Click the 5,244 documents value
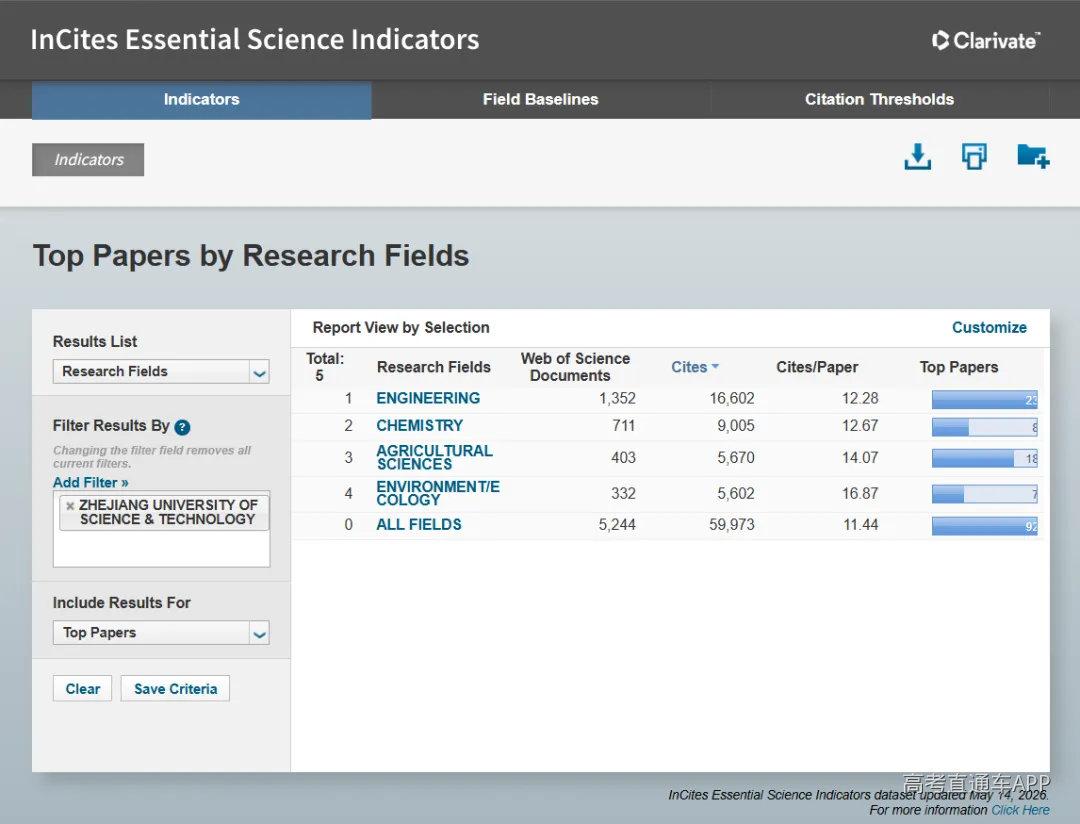1080x824 pixels. tap(617, 525)
